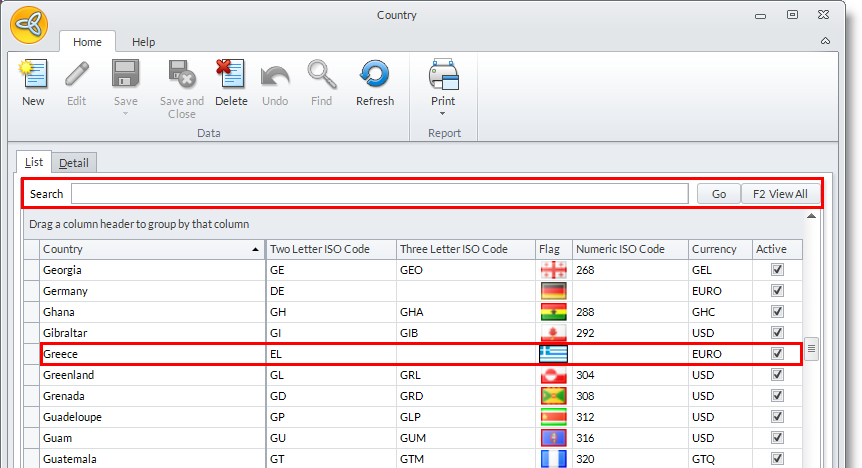Click the vertical scrollbar thumb
The height and width of the screenshot is (468, 862).
(812, 348)
